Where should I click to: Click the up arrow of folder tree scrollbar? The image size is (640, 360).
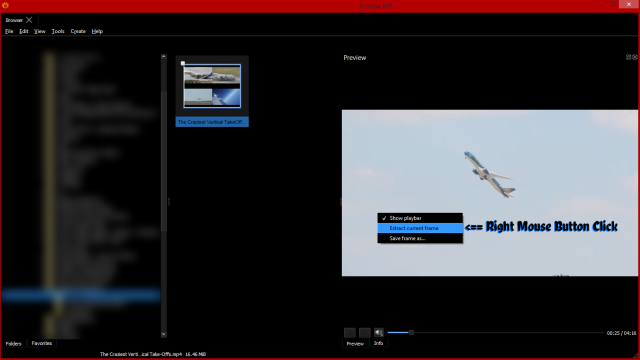164,57
